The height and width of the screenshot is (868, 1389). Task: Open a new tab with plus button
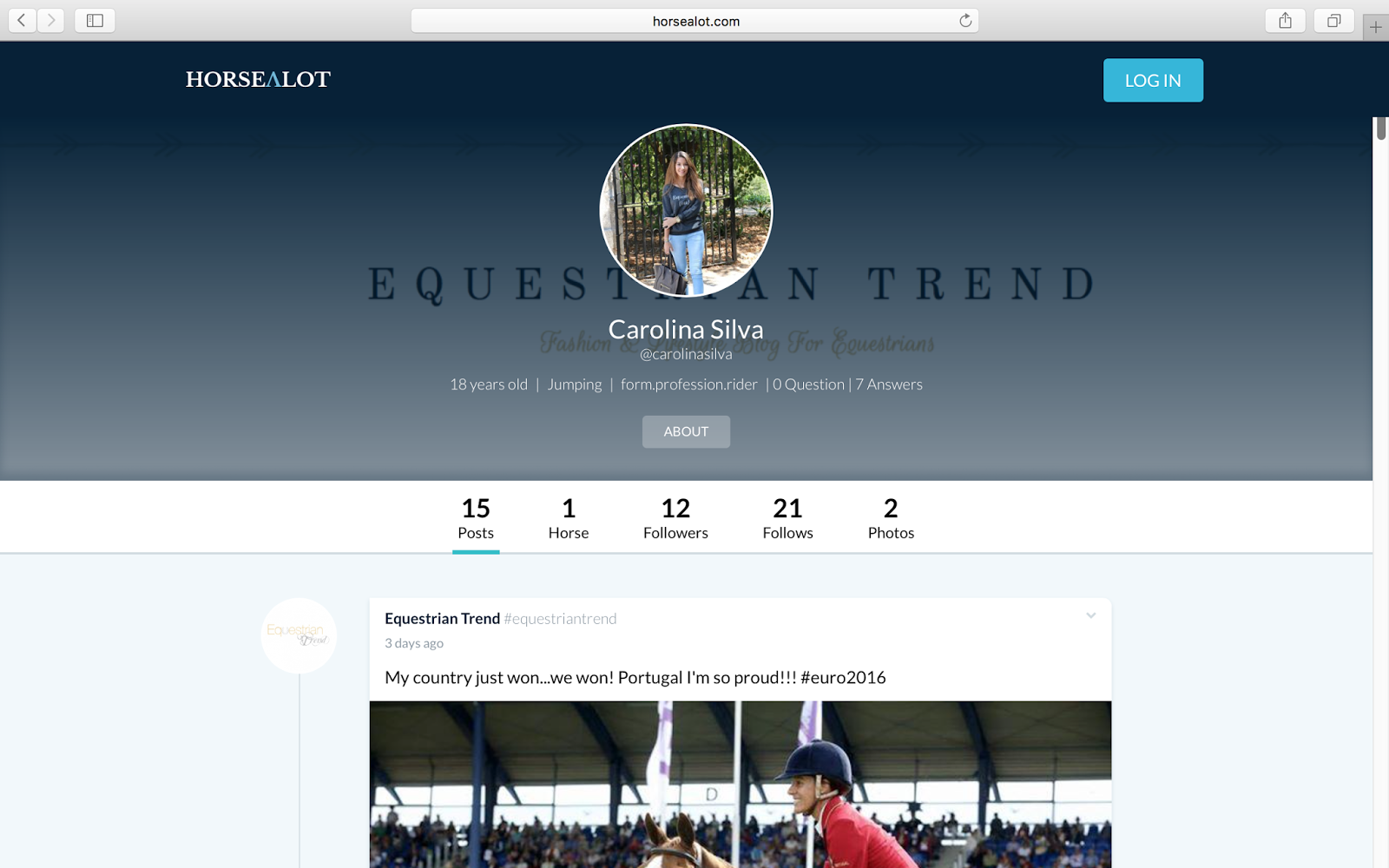point(1376,27)
